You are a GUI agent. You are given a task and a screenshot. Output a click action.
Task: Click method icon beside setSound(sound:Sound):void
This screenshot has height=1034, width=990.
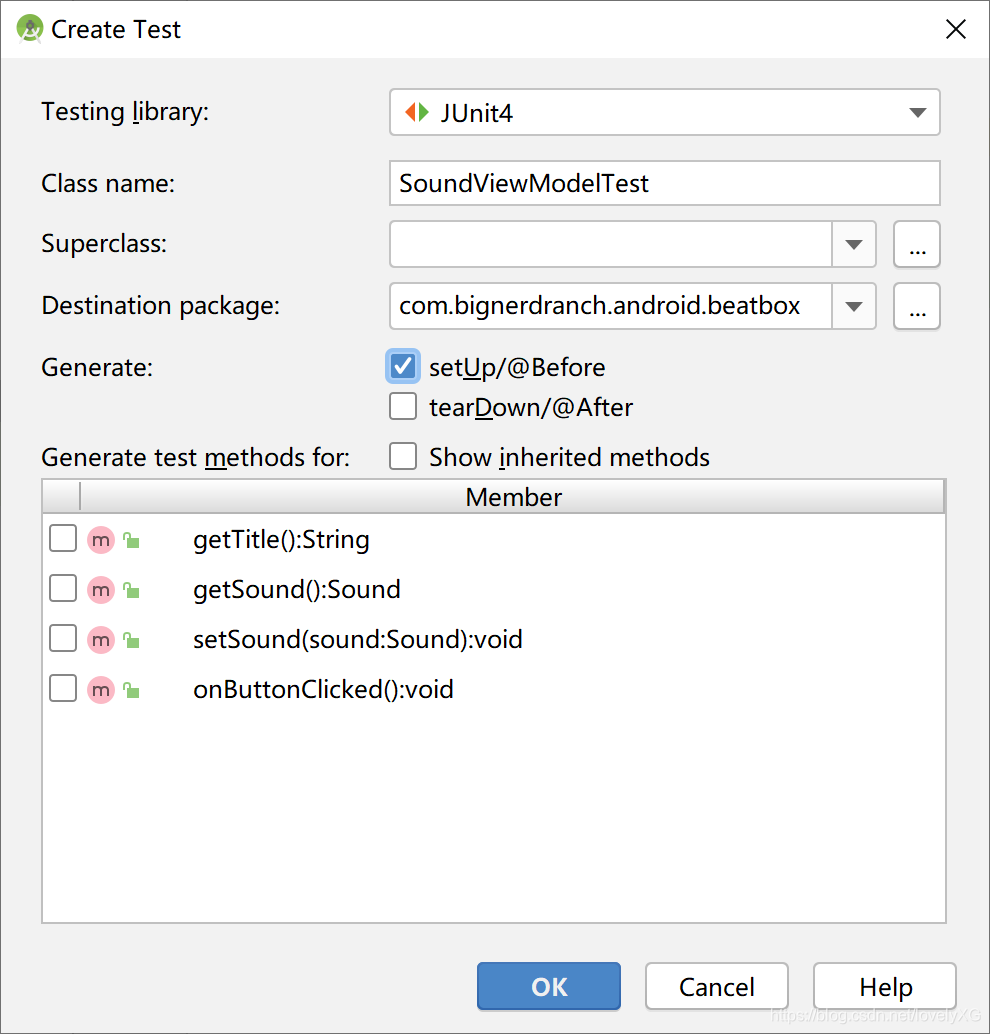click(101, 640)
